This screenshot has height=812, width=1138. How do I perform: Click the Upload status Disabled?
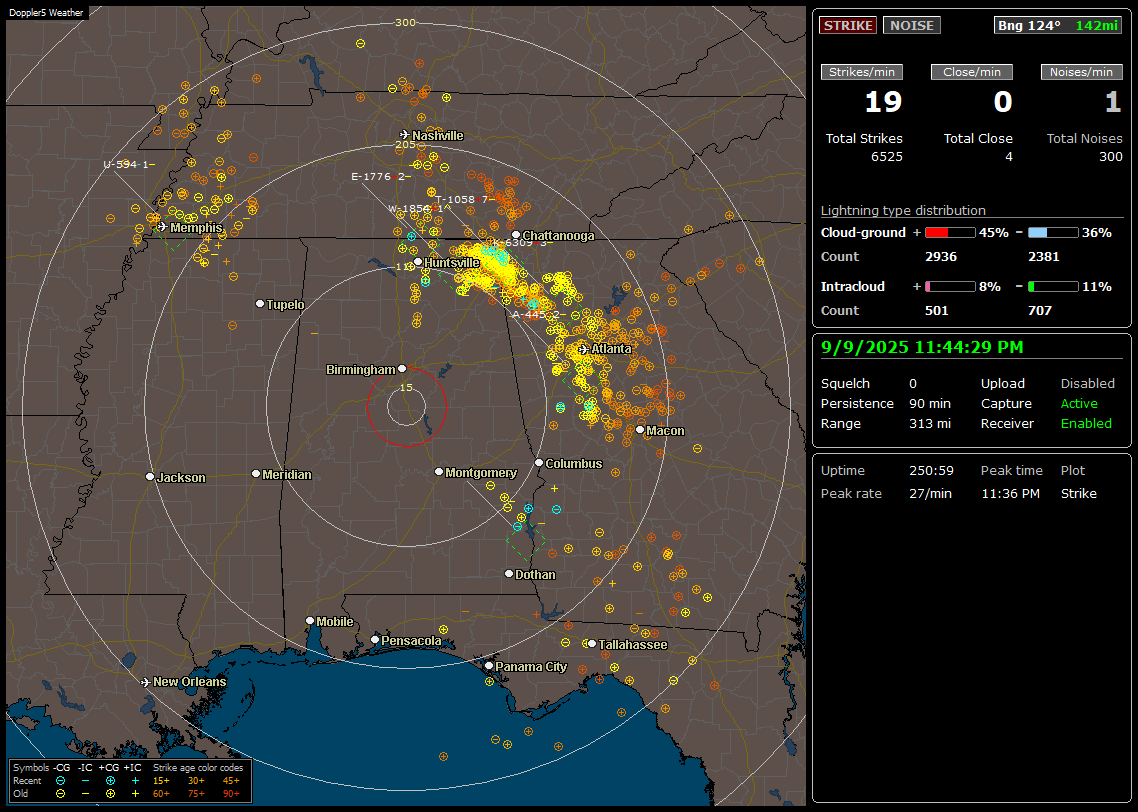pyautogui.click(x=1087, y=384)
